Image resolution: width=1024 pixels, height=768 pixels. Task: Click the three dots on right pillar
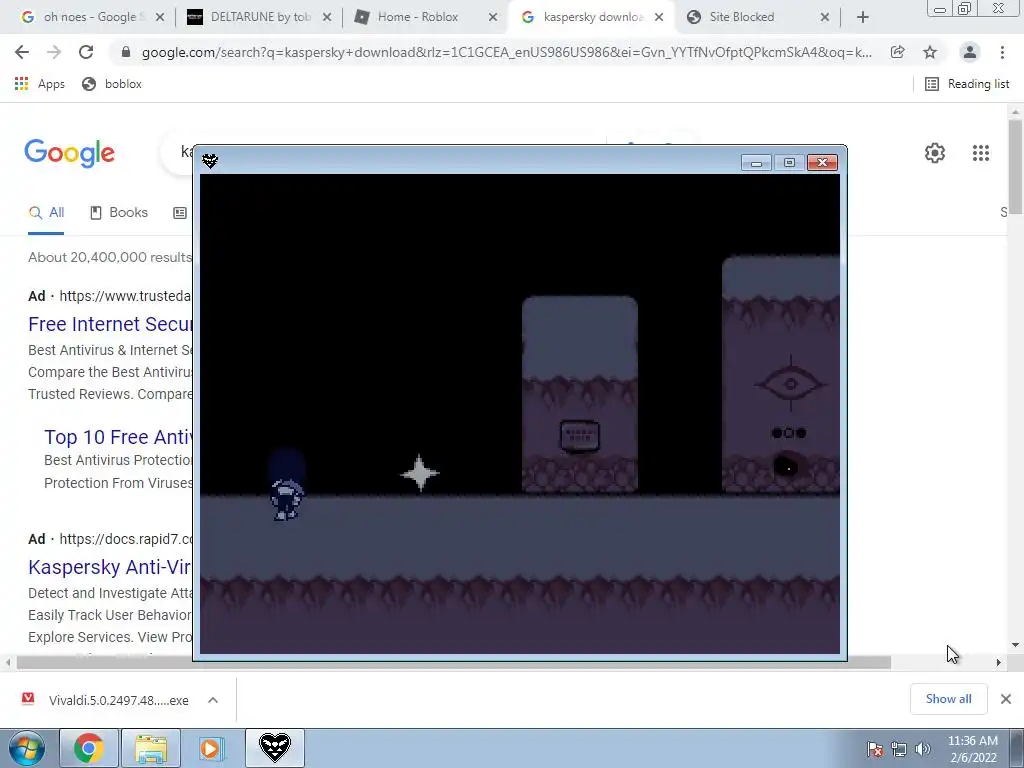pyautogui.click(x=789, y=433)
